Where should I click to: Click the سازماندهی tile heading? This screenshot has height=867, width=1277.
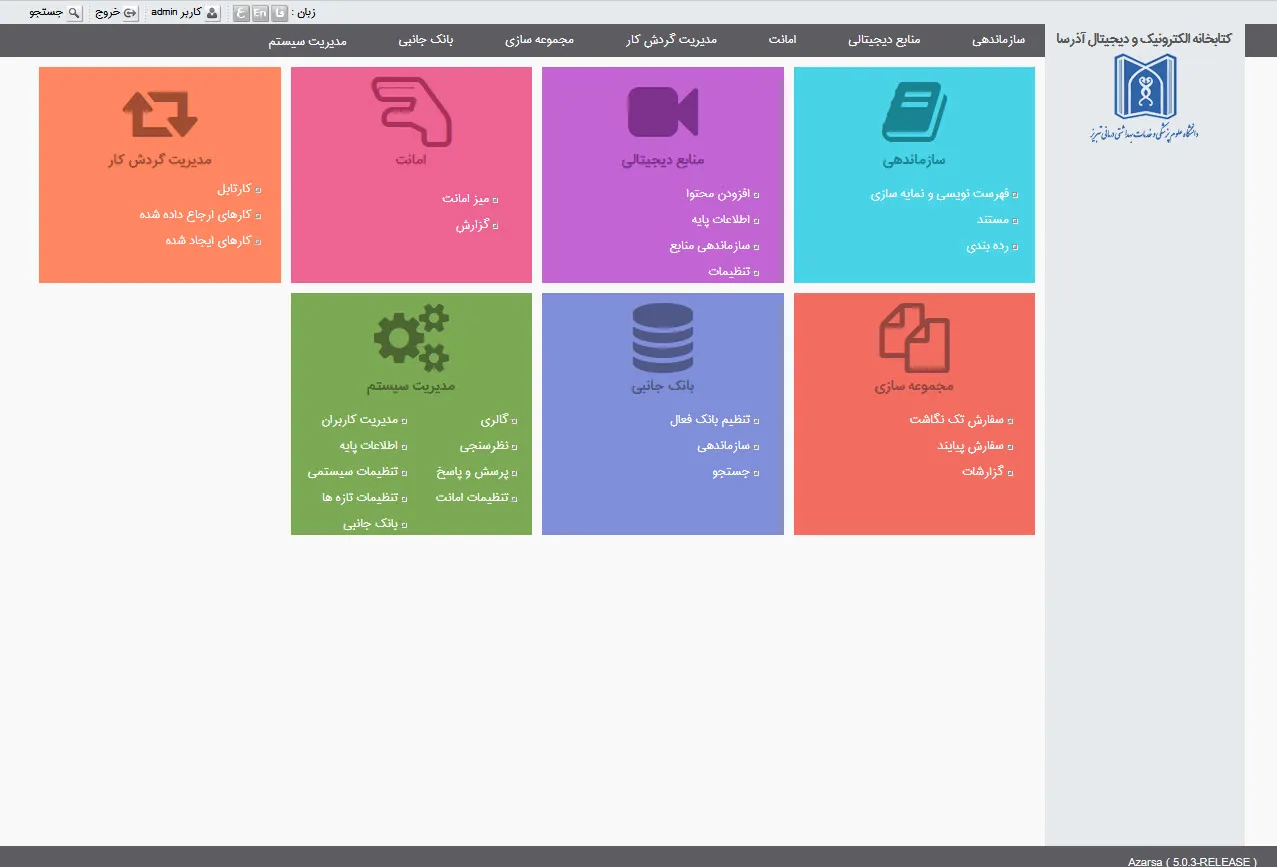pos(914,160)
